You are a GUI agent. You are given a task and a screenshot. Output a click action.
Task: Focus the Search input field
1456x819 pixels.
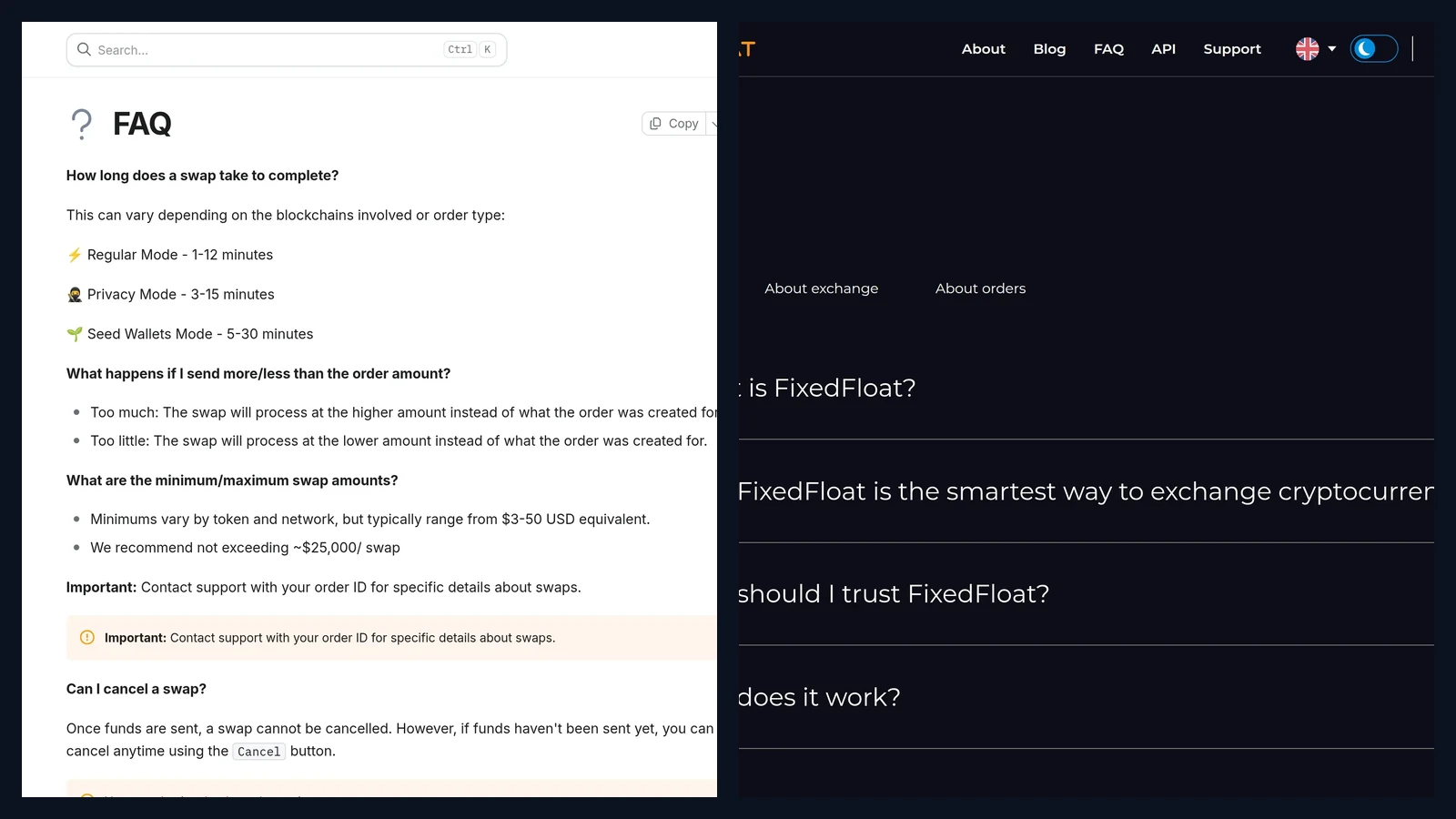[287, 50]
